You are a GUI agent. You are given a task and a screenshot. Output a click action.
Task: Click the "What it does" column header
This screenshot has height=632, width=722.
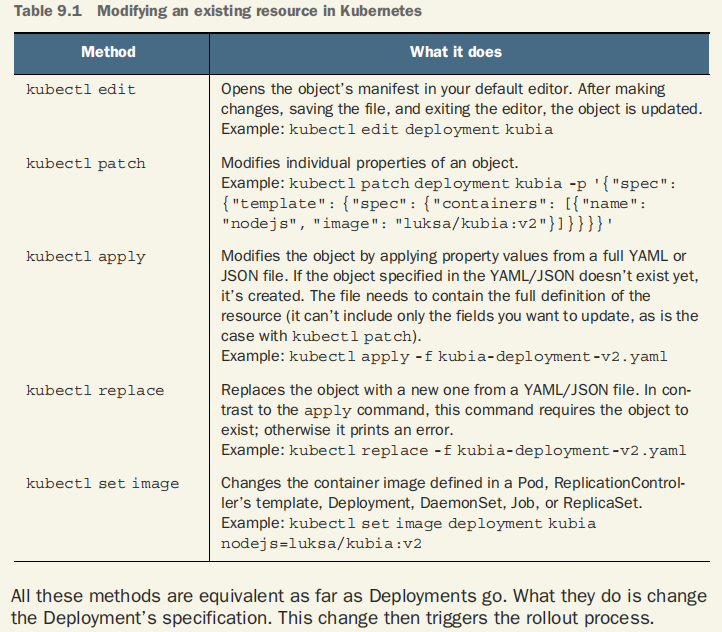click(x=456, y=51)
